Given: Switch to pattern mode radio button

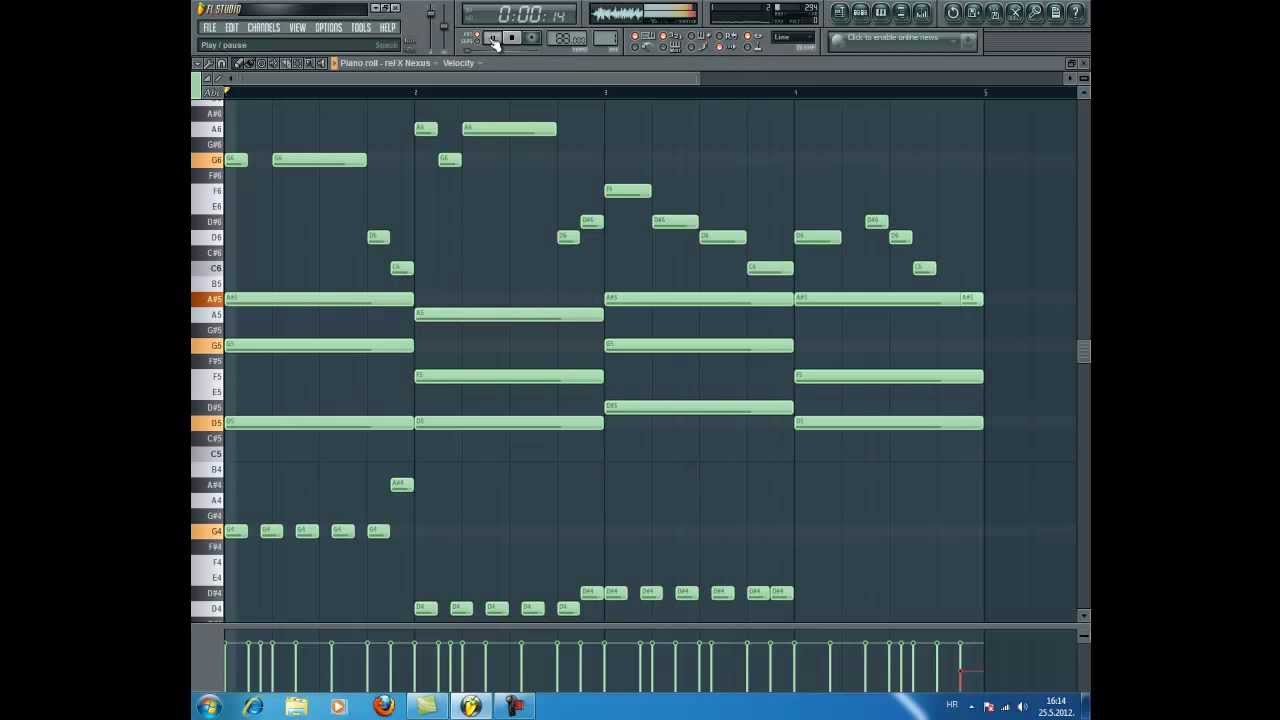Looking at the screenshot, I should (x=477, y=34).
